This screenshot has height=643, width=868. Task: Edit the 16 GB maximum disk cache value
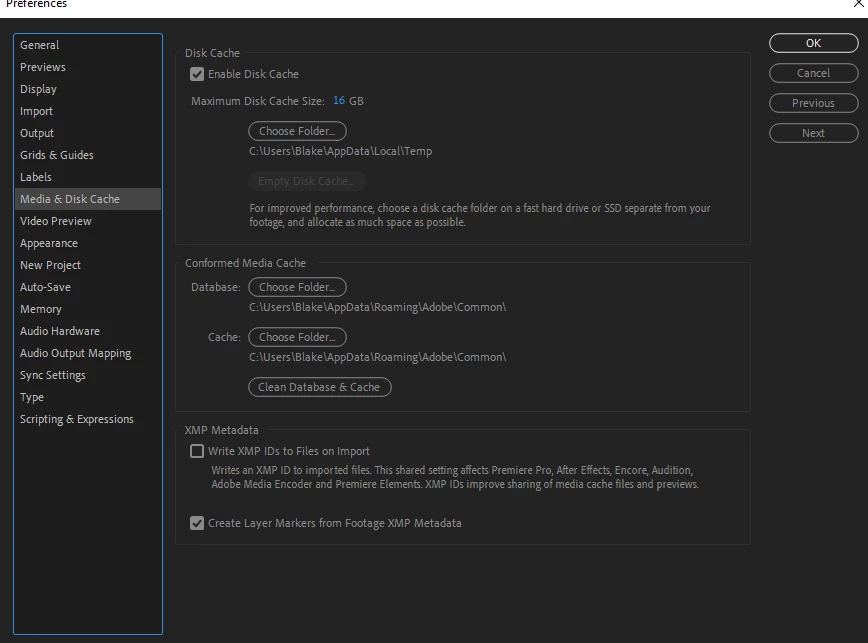339,101
